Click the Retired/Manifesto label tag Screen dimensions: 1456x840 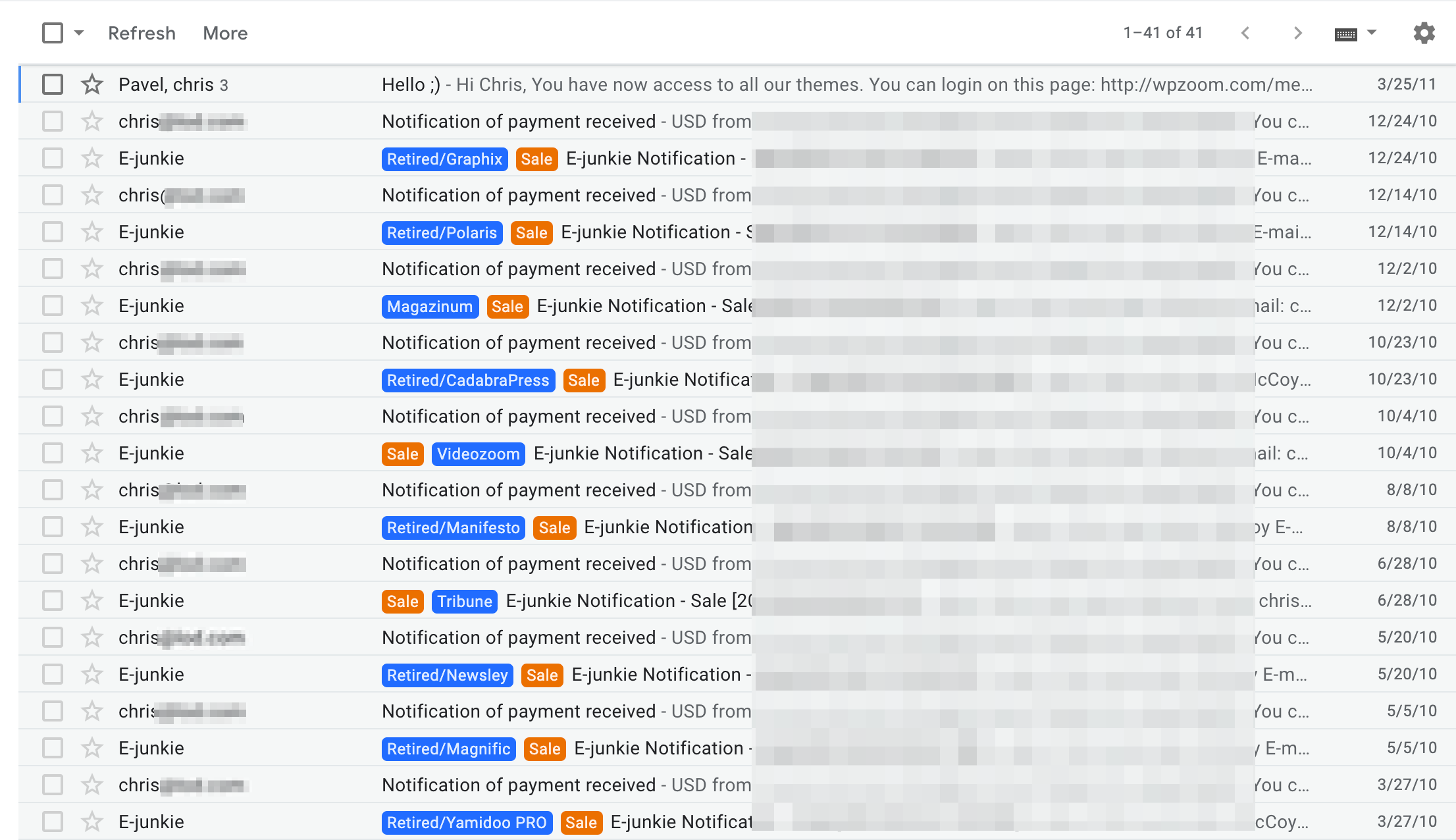pos(453,527)
